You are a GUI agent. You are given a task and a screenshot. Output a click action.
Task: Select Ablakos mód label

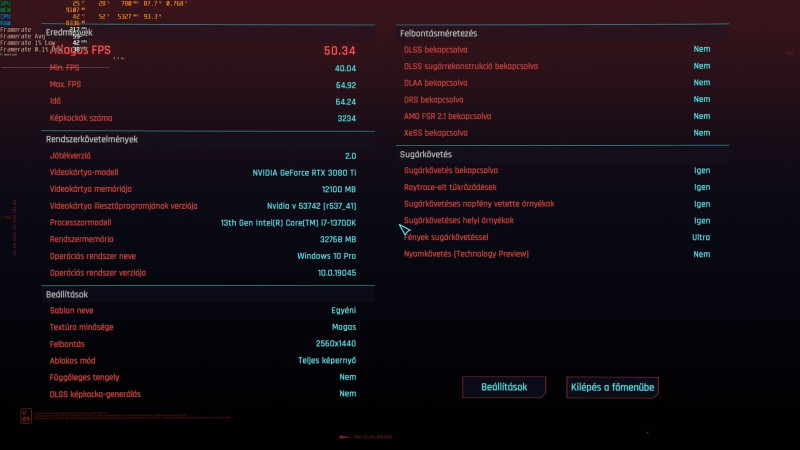pyautogui.click(x=72, y=361)
